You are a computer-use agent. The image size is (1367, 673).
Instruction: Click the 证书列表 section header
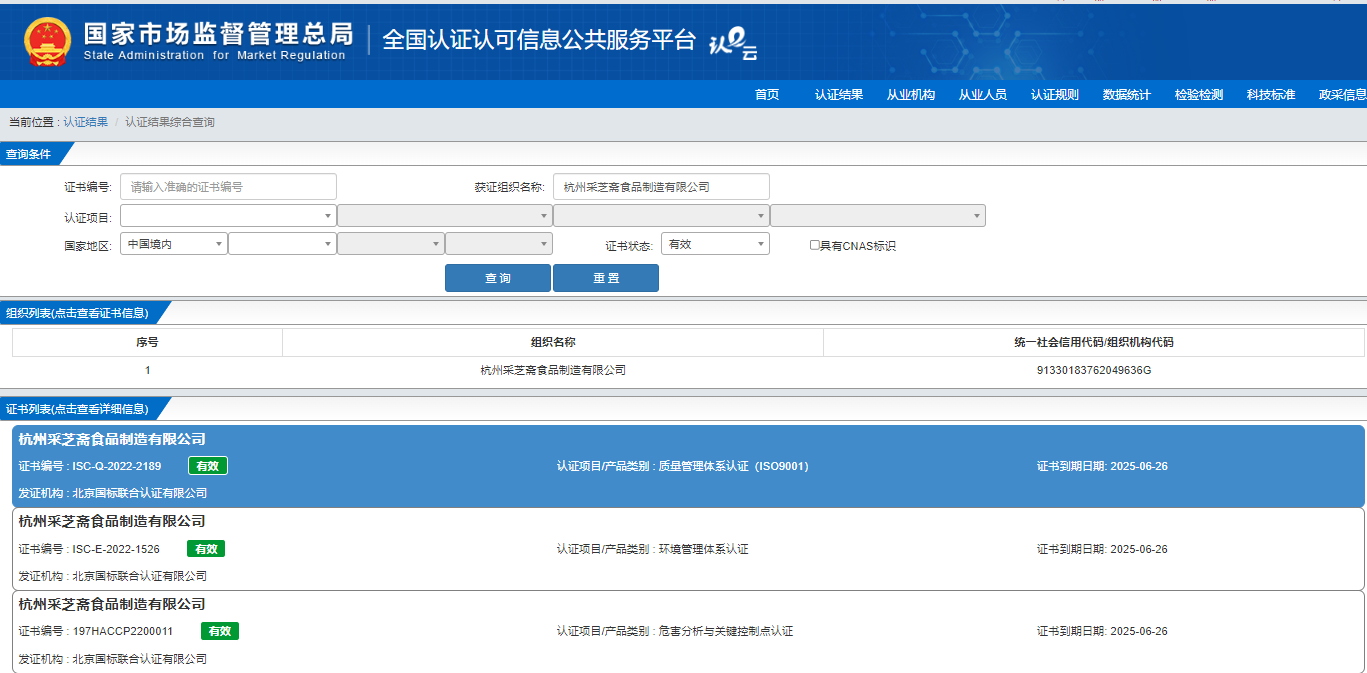tap(85, 409)
